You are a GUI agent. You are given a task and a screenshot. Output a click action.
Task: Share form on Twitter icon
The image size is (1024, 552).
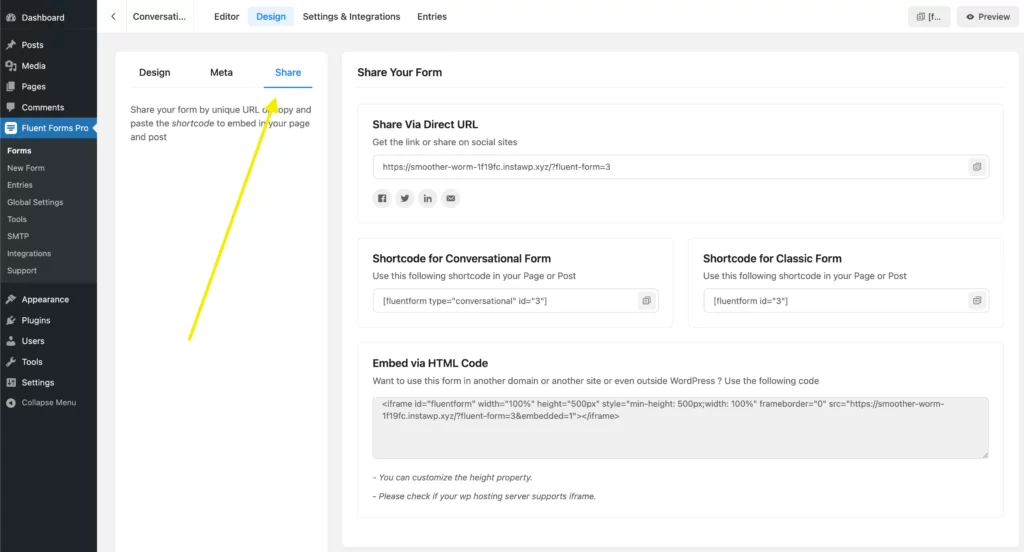click(x=405, y=198)
